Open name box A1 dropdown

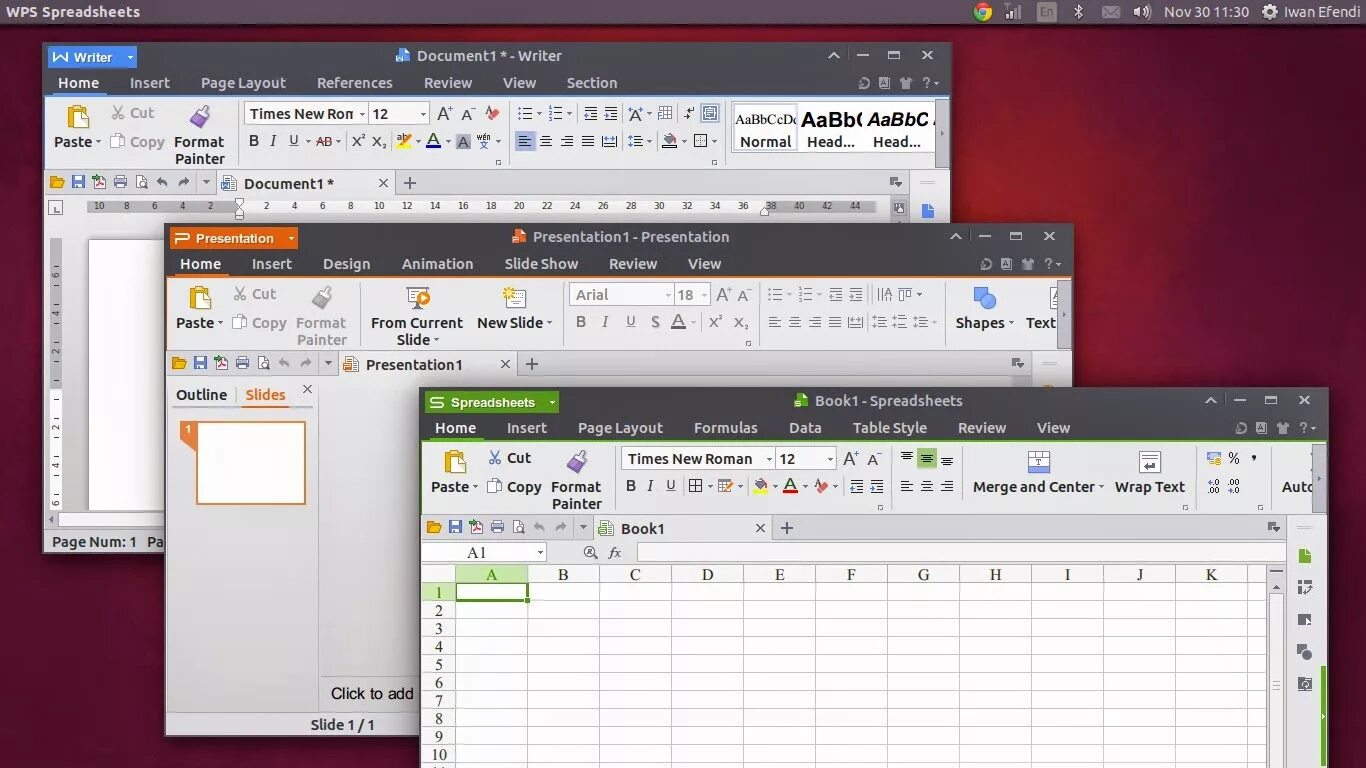(x=541, y=553)
